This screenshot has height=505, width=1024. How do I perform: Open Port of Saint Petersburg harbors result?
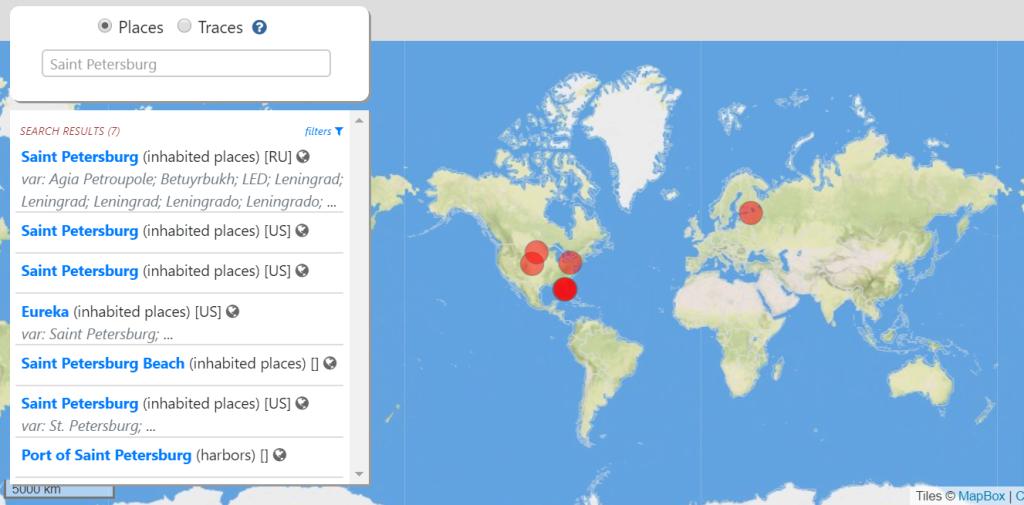coord(106,455)
